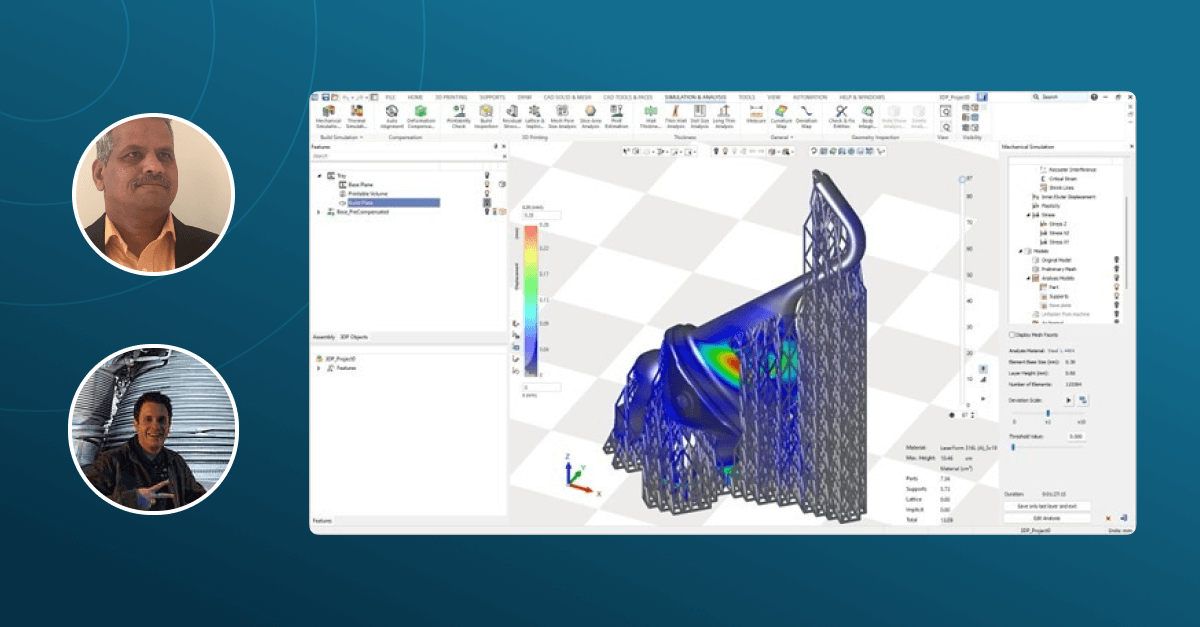Enable the Display Mesh Facets checkbox

[1012, 335]
